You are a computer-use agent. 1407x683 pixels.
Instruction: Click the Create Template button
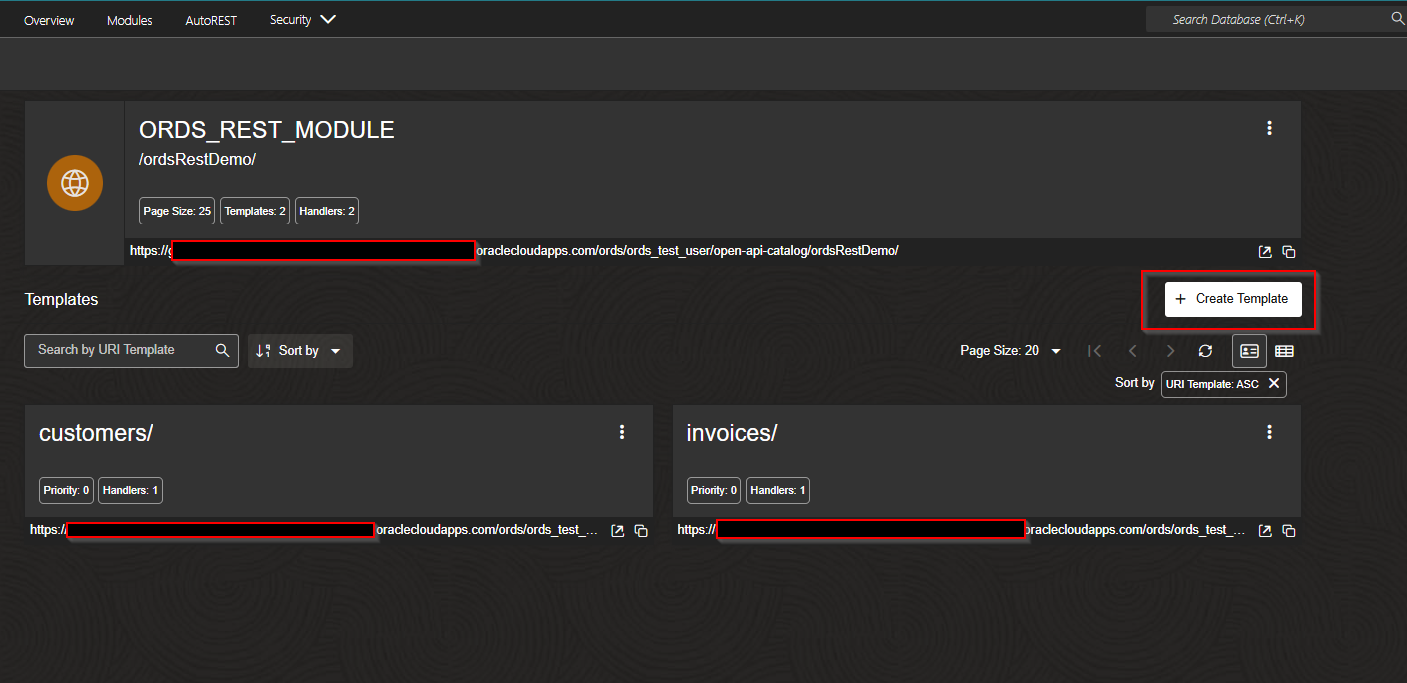1233,298
